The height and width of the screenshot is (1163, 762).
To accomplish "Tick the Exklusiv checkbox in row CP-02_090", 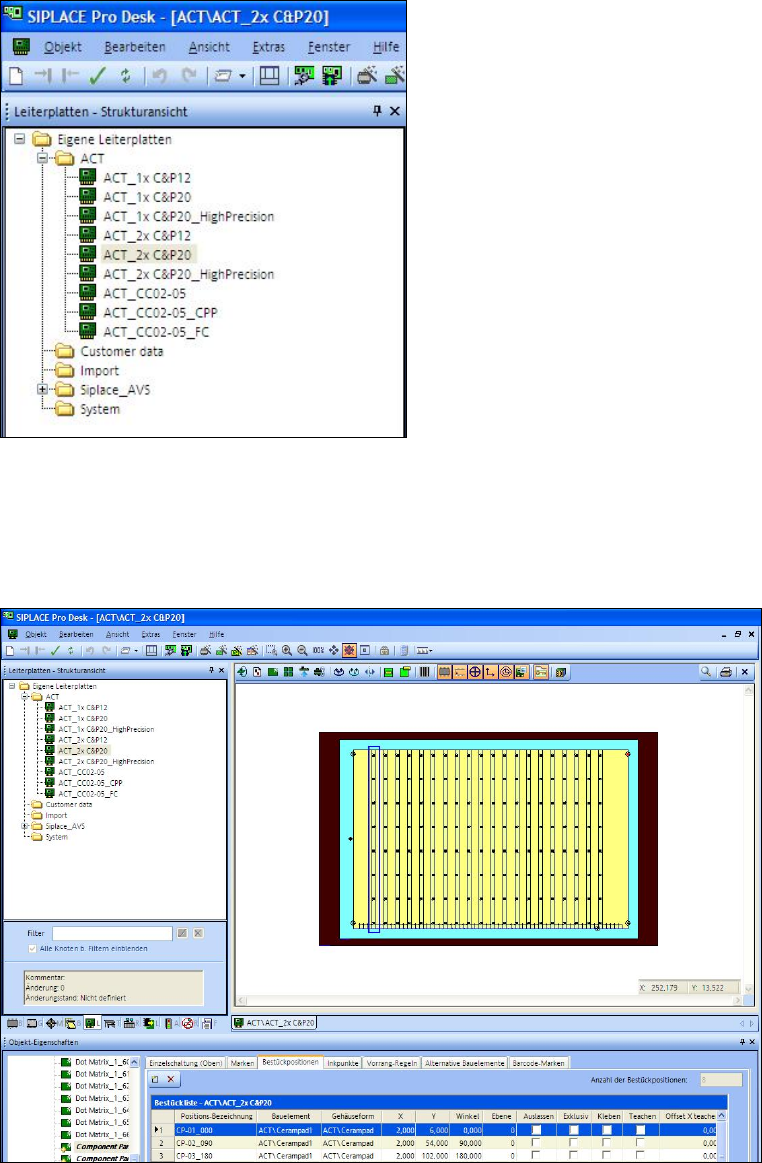I will [574, 1143].
